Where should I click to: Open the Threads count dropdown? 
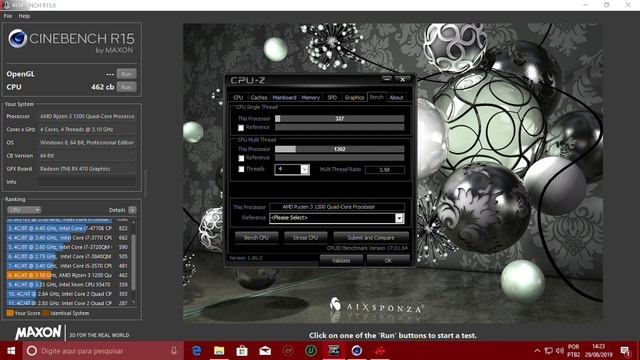(304, 169)
